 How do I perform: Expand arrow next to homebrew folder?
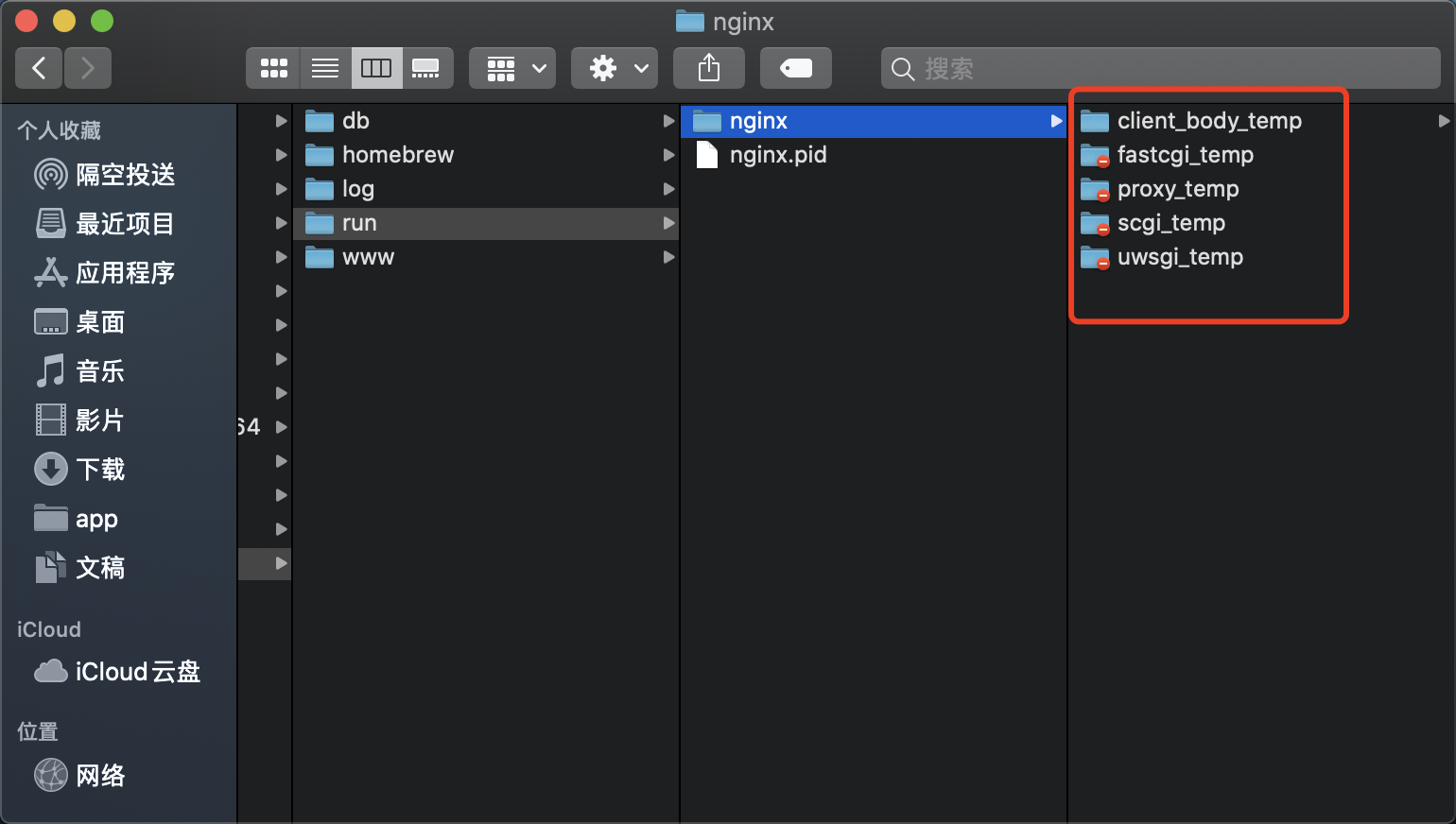point(668,155)
